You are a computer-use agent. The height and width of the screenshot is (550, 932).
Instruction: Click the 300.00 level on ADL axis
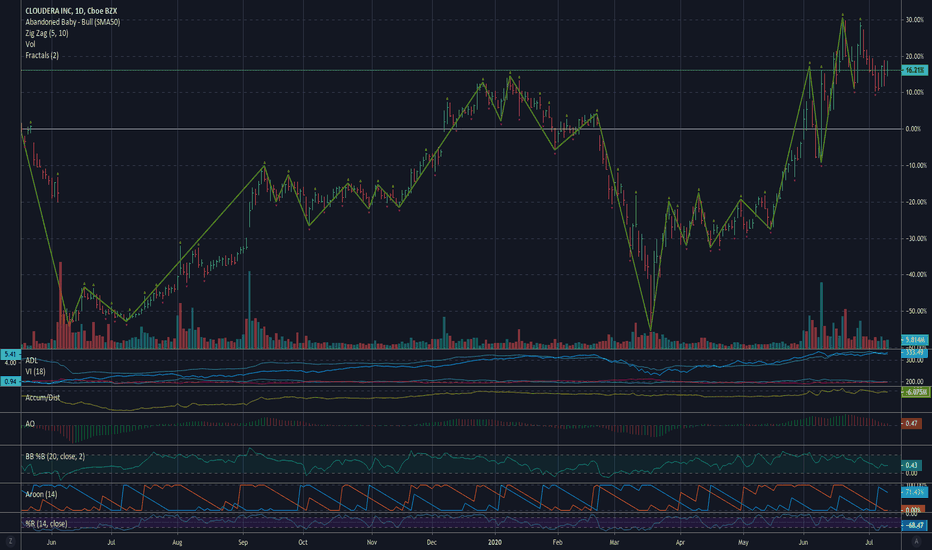(915, 360)
